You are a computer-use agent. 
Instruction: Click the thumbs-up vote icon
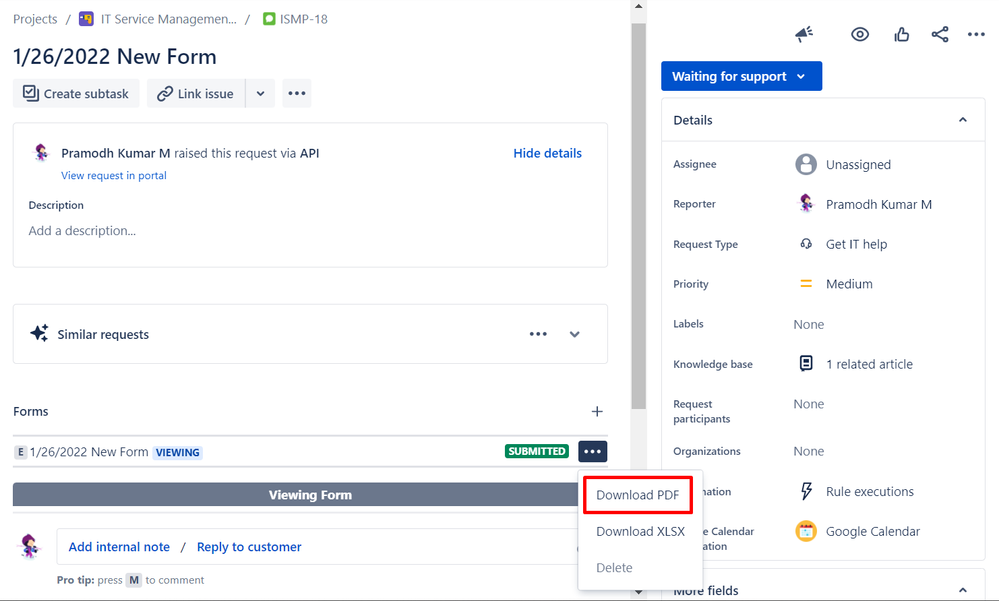pyautogui.click(x=902, y=34)
